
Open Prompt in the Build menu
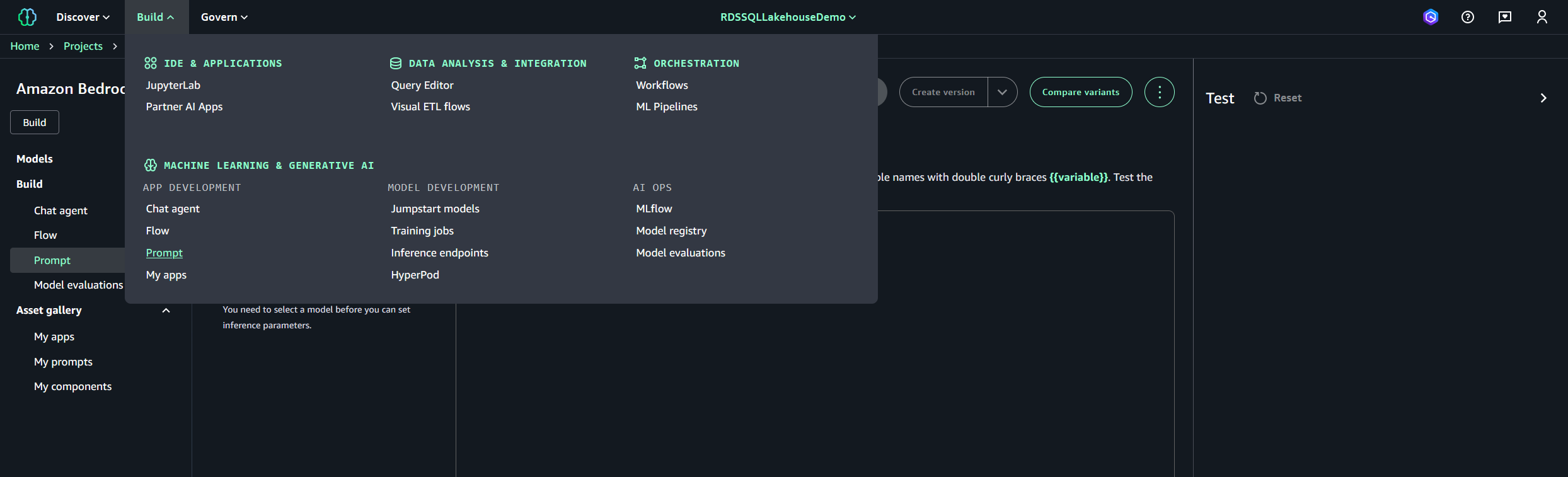point(164,253)
